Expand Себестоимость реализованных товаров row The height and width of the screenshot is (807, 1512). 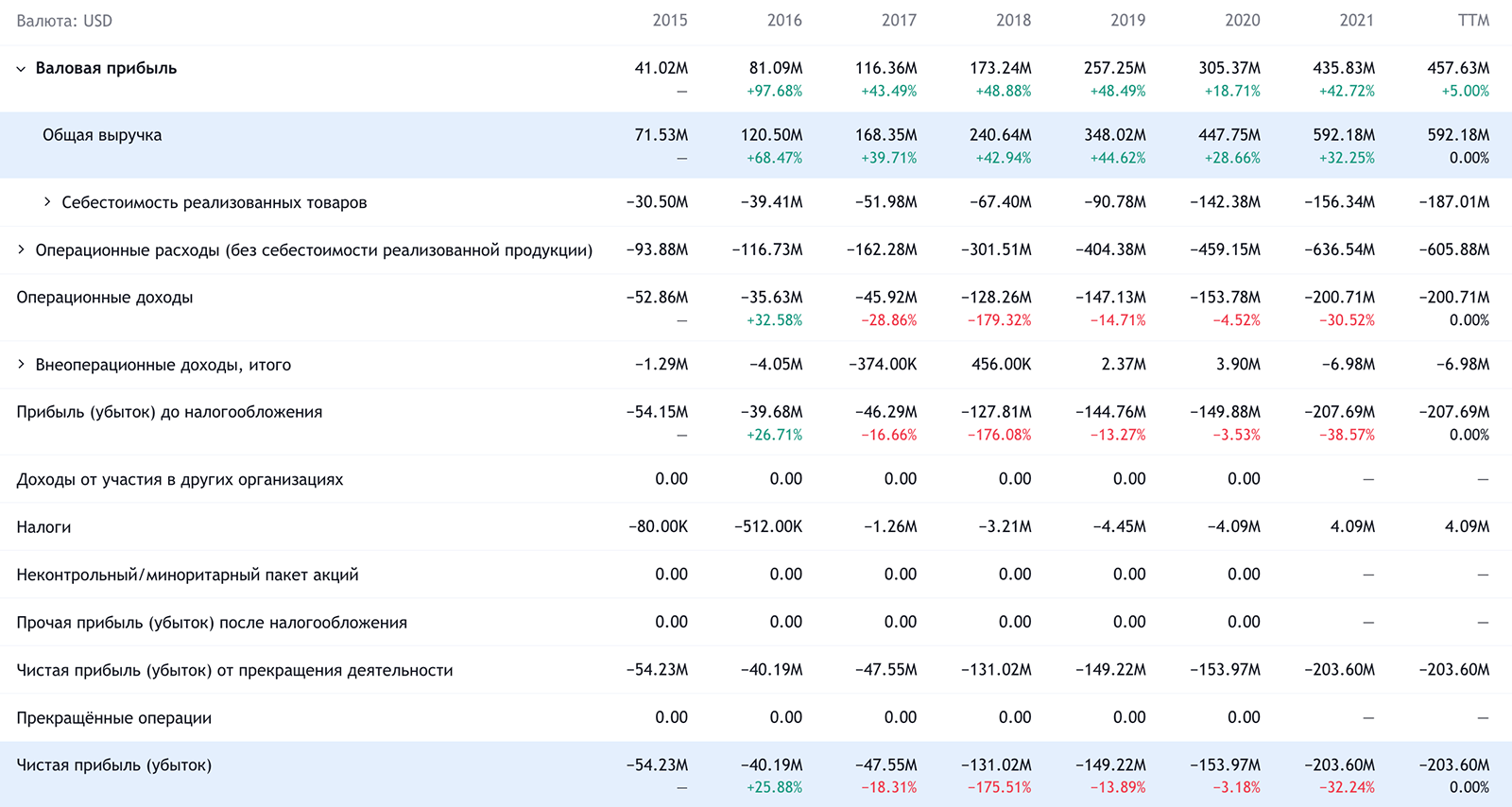(x=47, y=202)
